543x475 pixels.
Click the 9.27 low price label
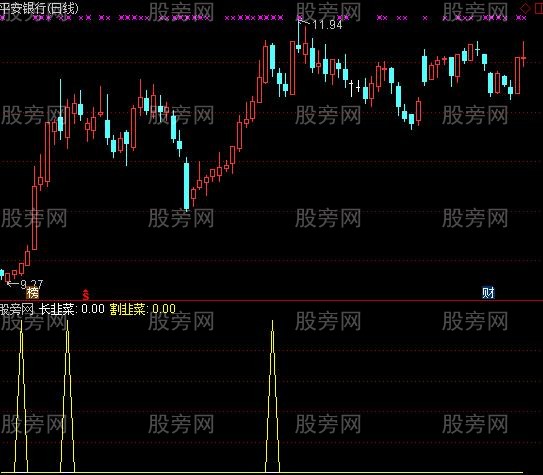[32, 284]
